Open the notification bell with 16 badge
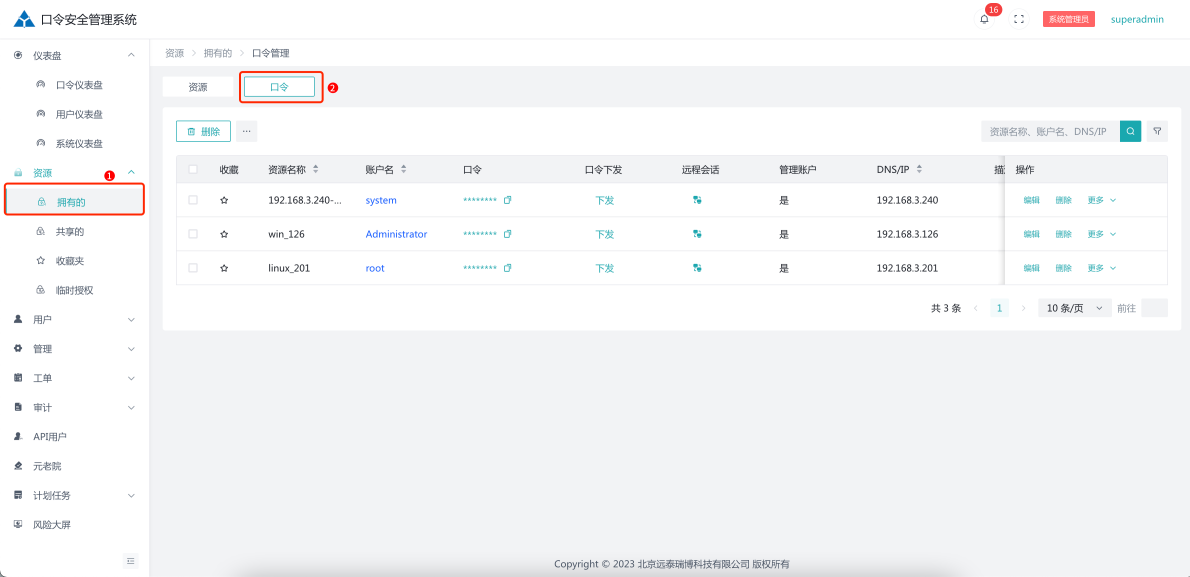Image resolution: width=1190 pixels, height=577 pixels. coord(984,19)
